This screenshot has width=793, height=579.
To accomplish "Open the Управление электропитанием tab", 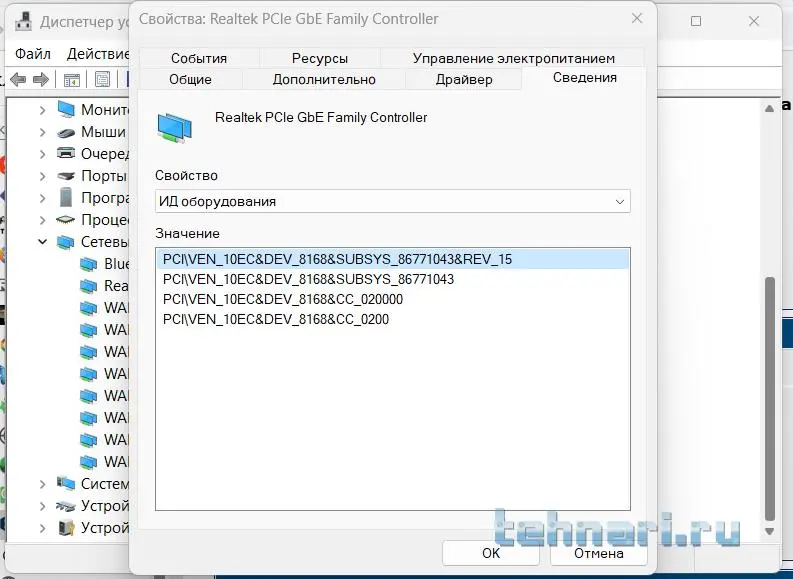I will [x=513, y=58].
